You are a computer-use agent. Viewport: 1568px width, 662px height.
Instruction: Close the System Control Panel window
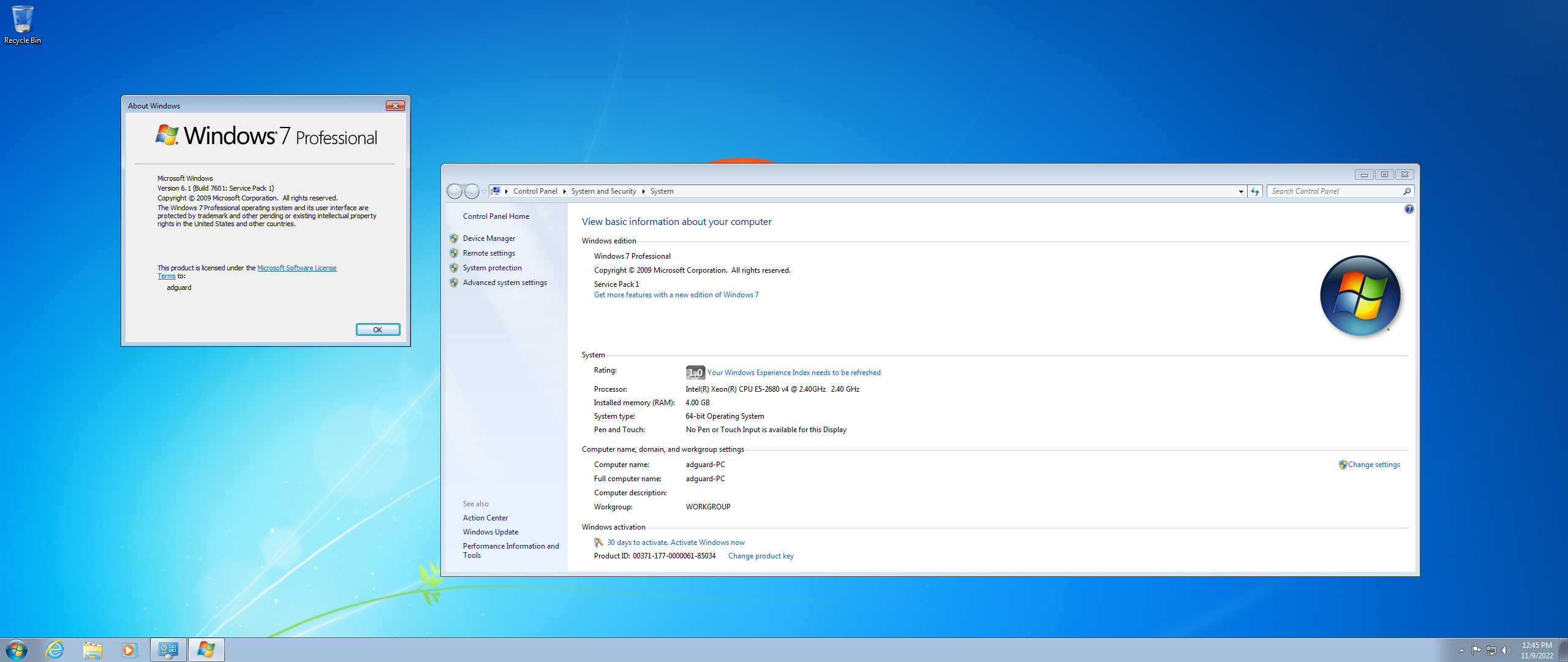pyautogui.click(x=1405, y=175)
